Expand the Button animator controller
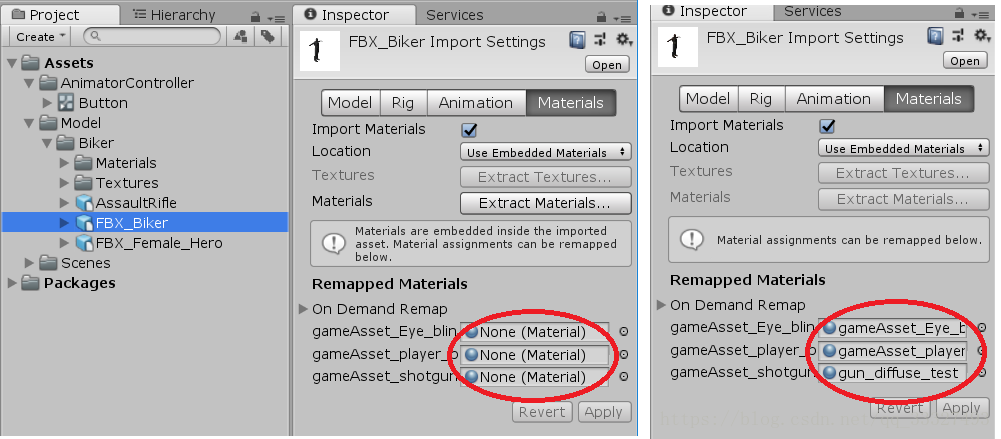The height and width of the screenshot is (439, 1001). [47, 103]
